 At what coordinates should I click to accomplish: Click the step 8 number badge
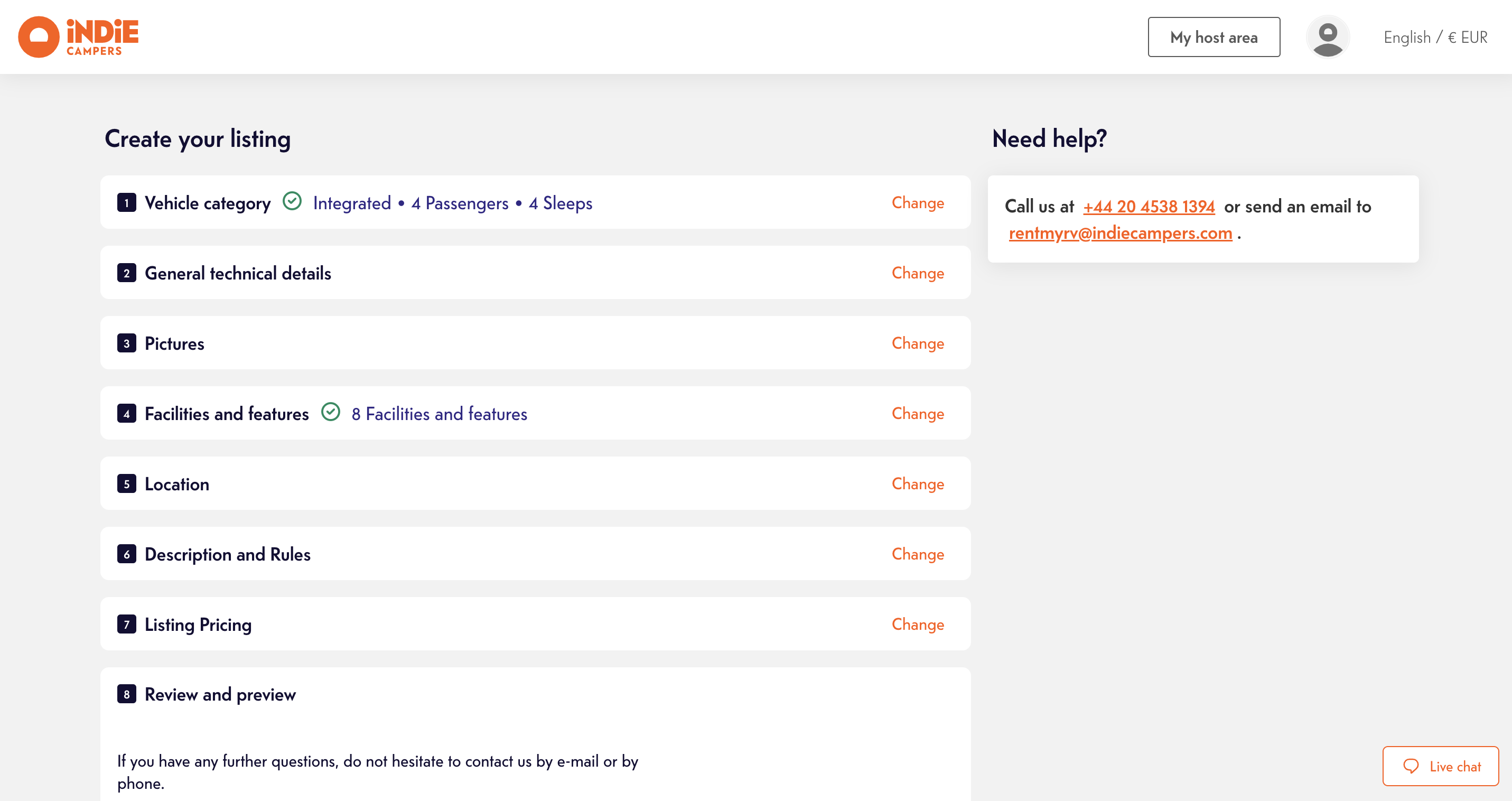click(127, 694)
